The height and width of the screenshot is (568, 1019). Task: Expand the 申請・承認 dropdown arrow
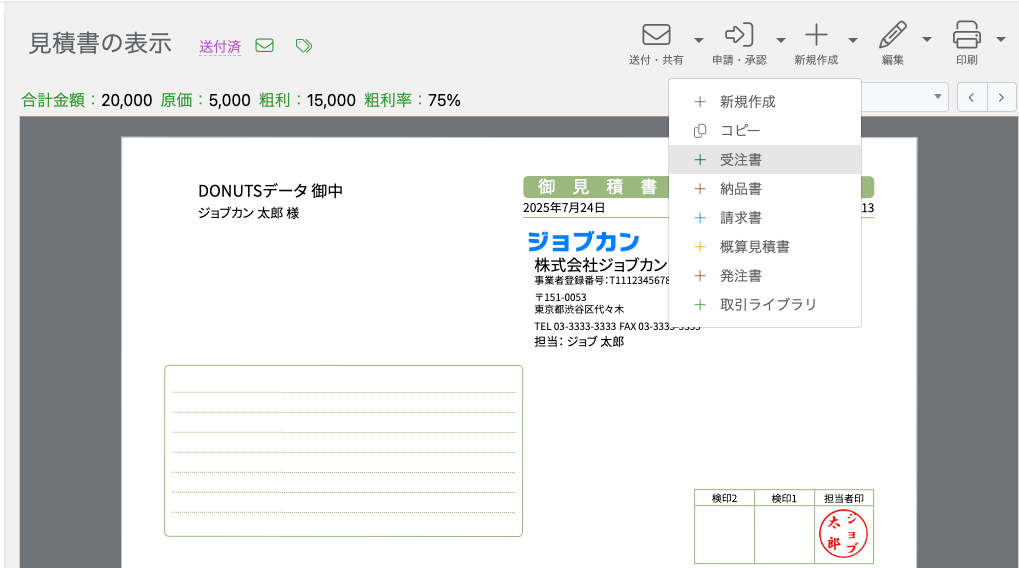780,40
